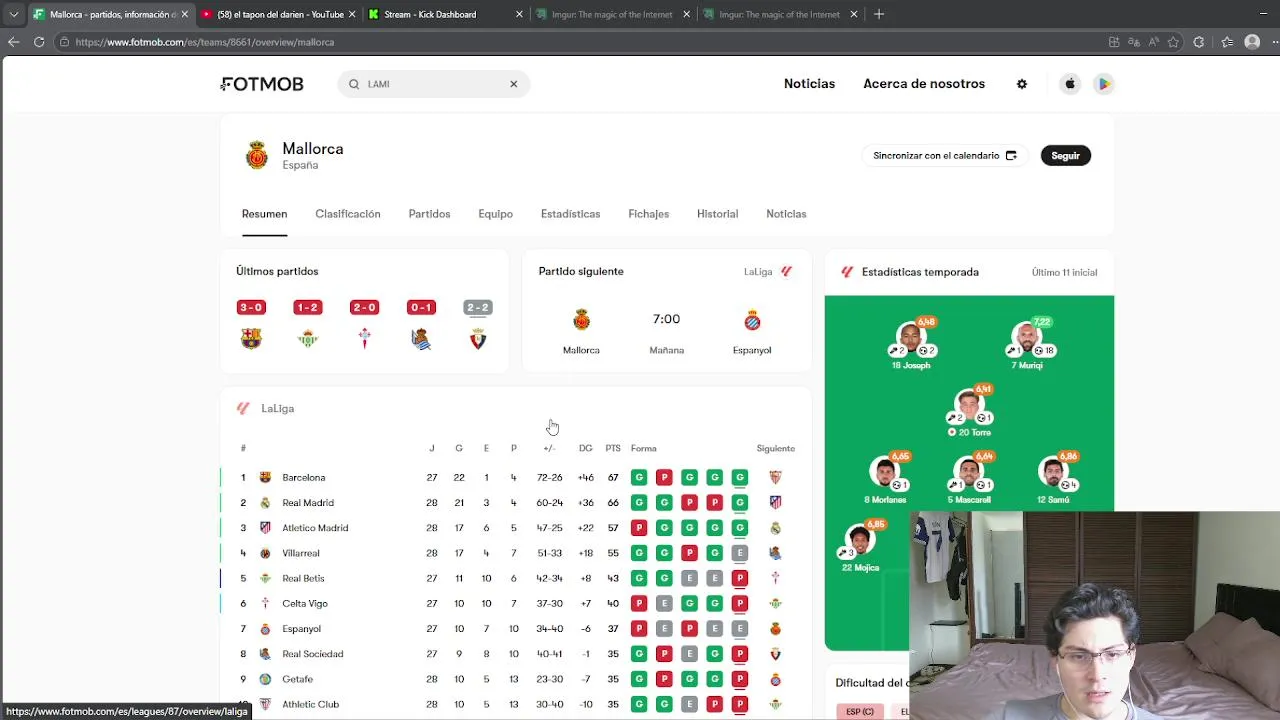1280x720 pixels.
Task: Open Celta Vigo in the standings
Action: point(515,603)
